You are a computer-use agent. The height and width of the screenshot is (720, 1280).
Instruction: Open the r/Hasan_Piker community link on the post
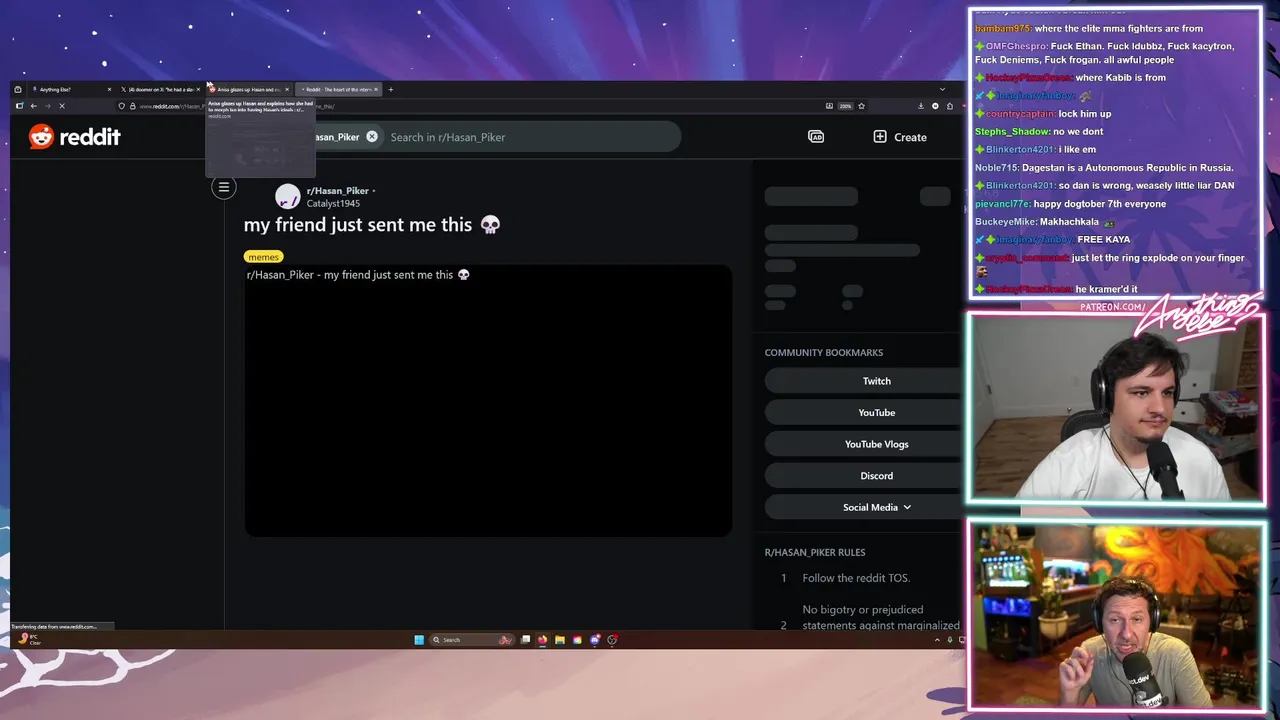[x=337, y=191]
